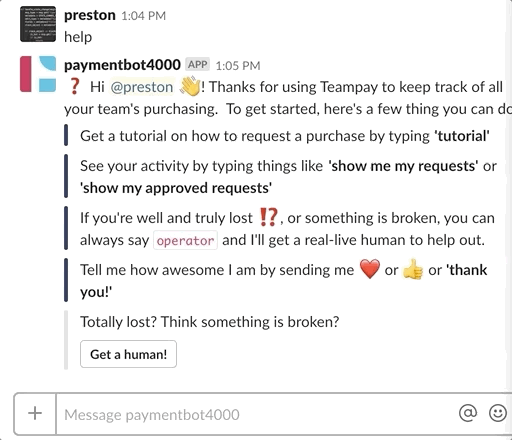Click the red question mark emoji
The image size is (512, 440).
(75, 87)
